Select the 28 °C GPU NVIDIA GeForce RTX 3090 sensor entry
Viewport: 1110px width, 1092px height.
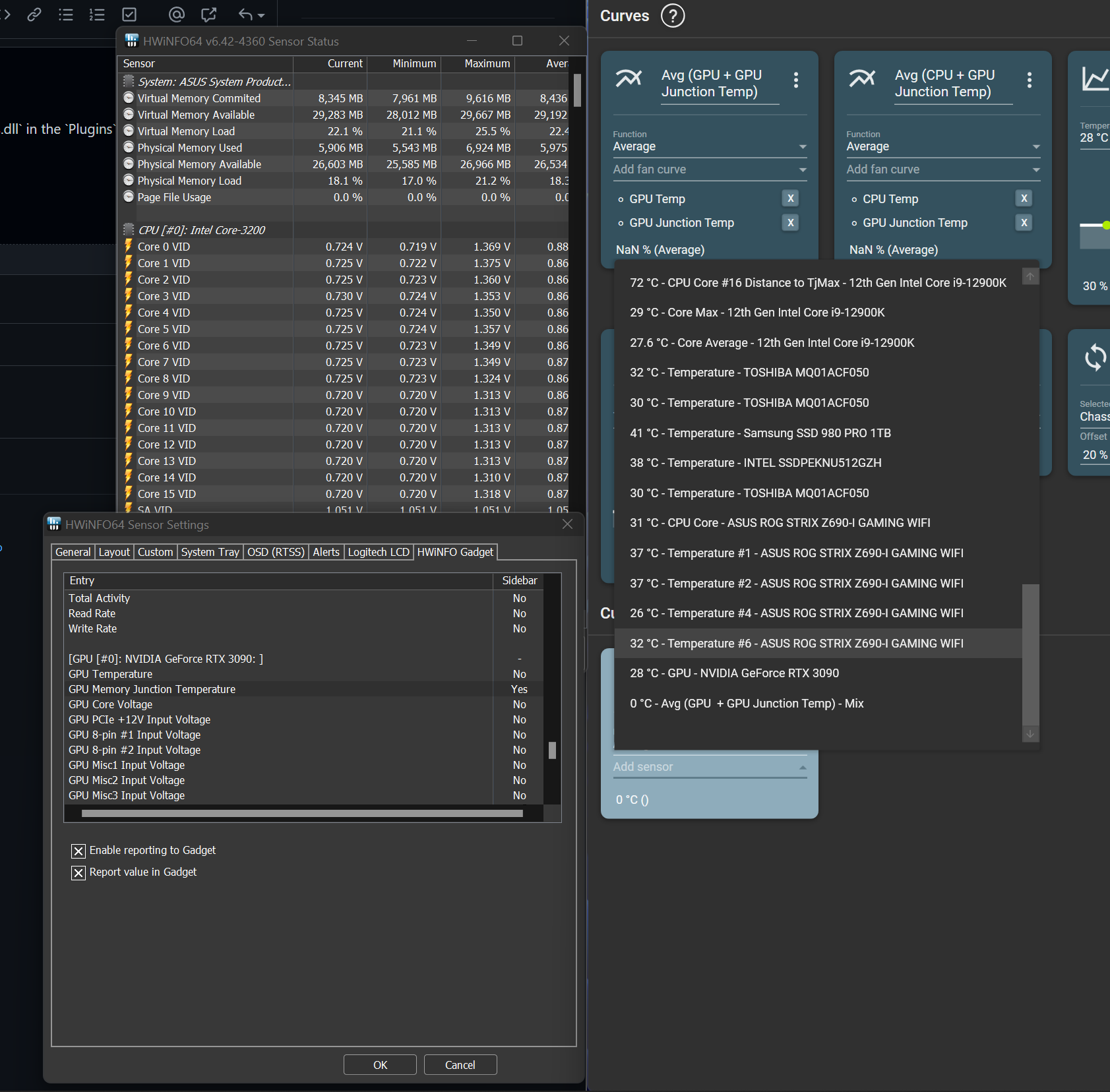(x=734, y=673)
